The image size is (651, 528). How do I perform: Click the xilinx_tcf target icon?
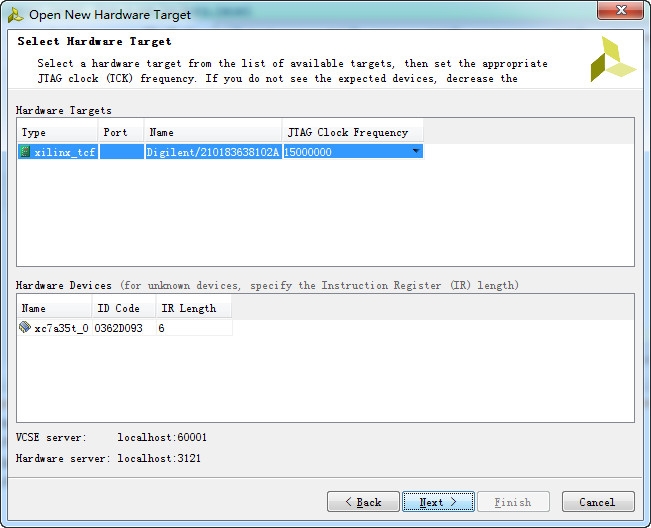26,152
